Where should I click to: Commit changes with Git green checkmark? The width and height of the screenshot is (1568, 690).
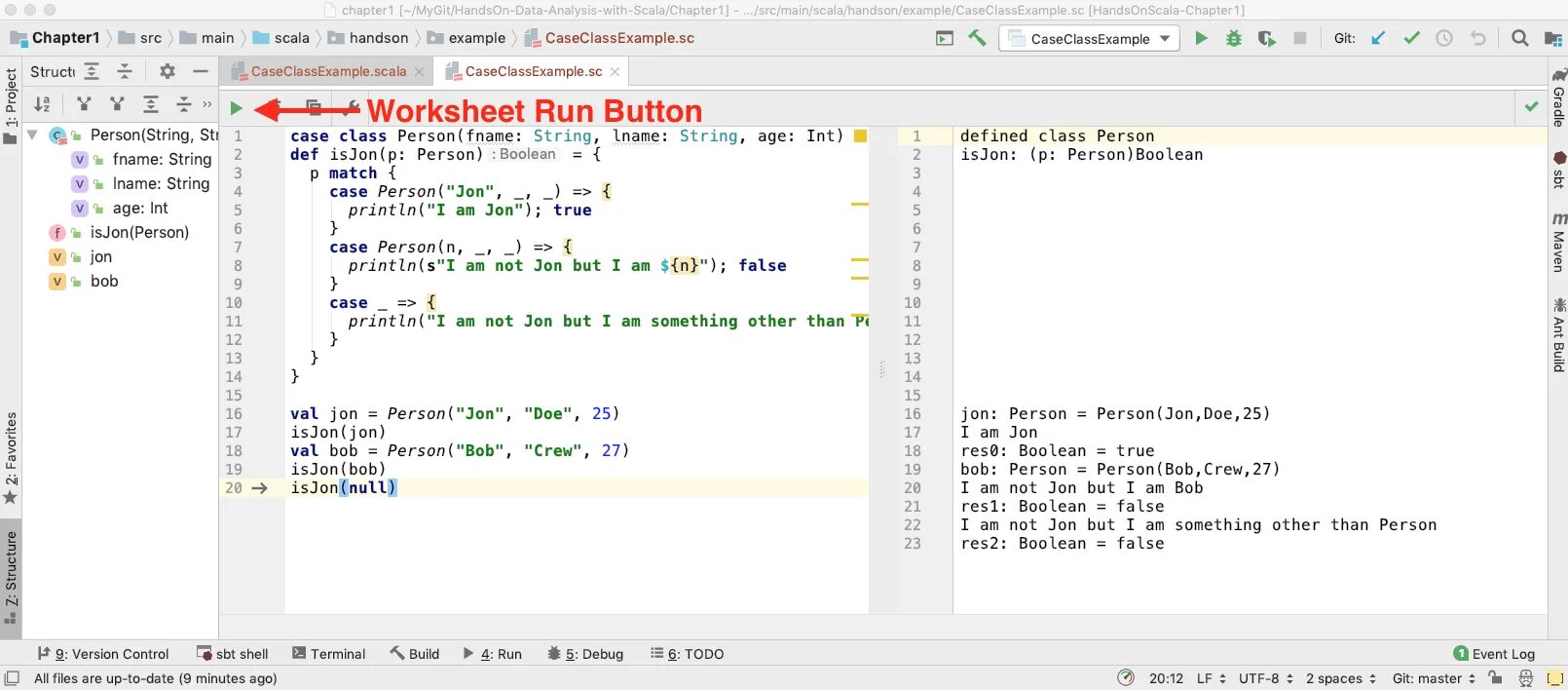coord(1411,38)
